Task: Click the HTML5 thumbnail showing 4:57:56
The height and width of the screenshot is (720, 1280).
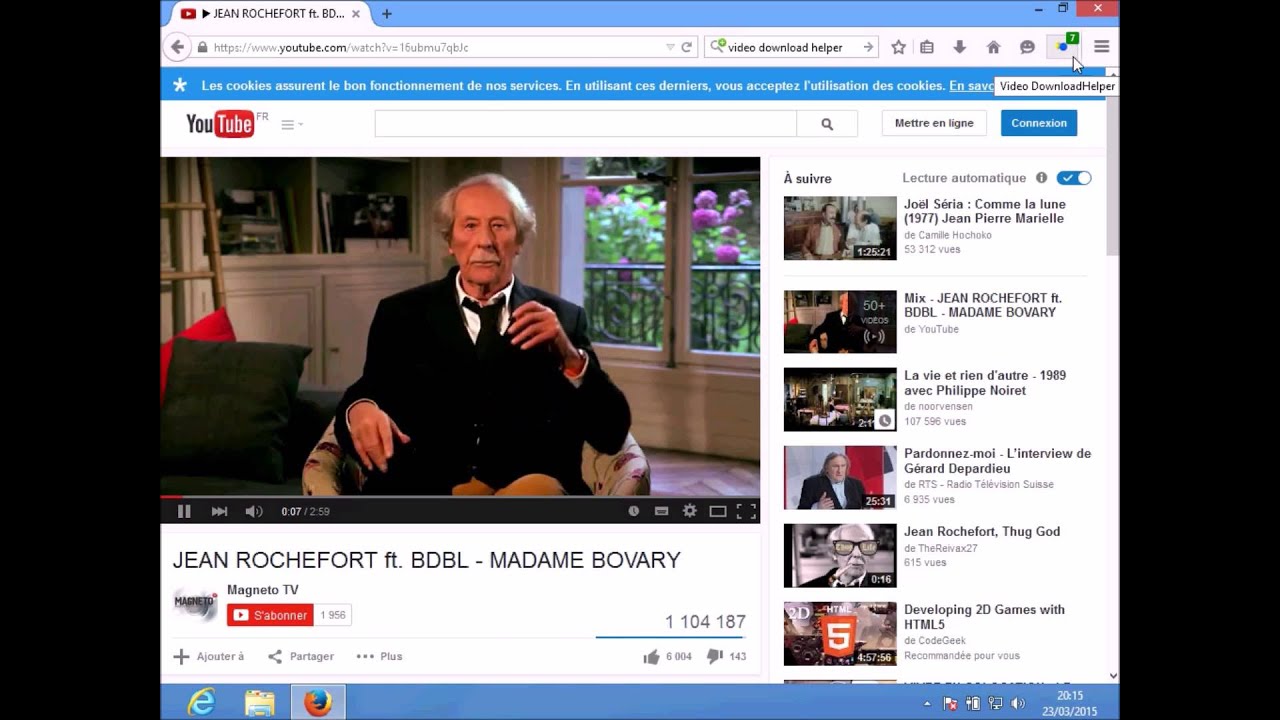Action: tap(840, 634)
